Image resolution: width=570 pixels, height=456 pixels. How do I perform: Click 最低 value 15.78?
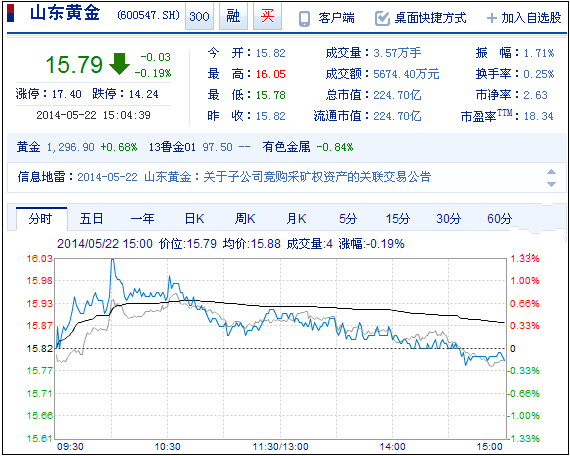[x=270, y=95]
